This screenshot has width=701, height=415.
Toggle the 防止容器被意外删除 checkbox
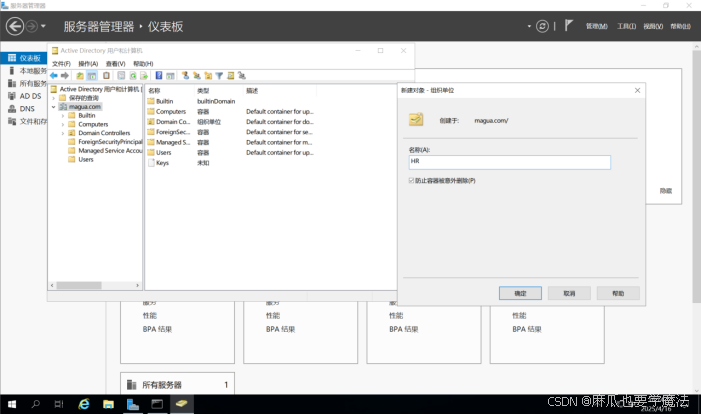(411, 181)
